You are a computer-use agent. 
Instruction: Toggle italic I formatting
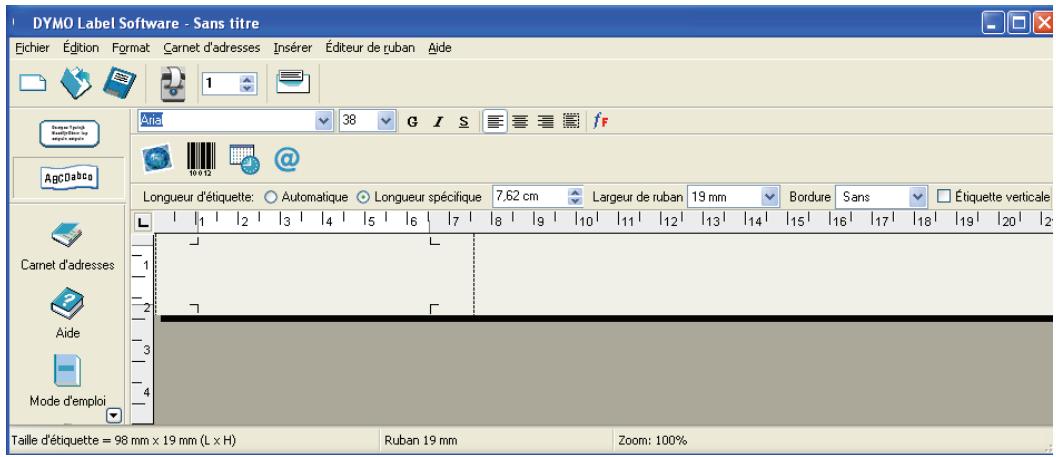pyautogui.click(x=438, y=122)
